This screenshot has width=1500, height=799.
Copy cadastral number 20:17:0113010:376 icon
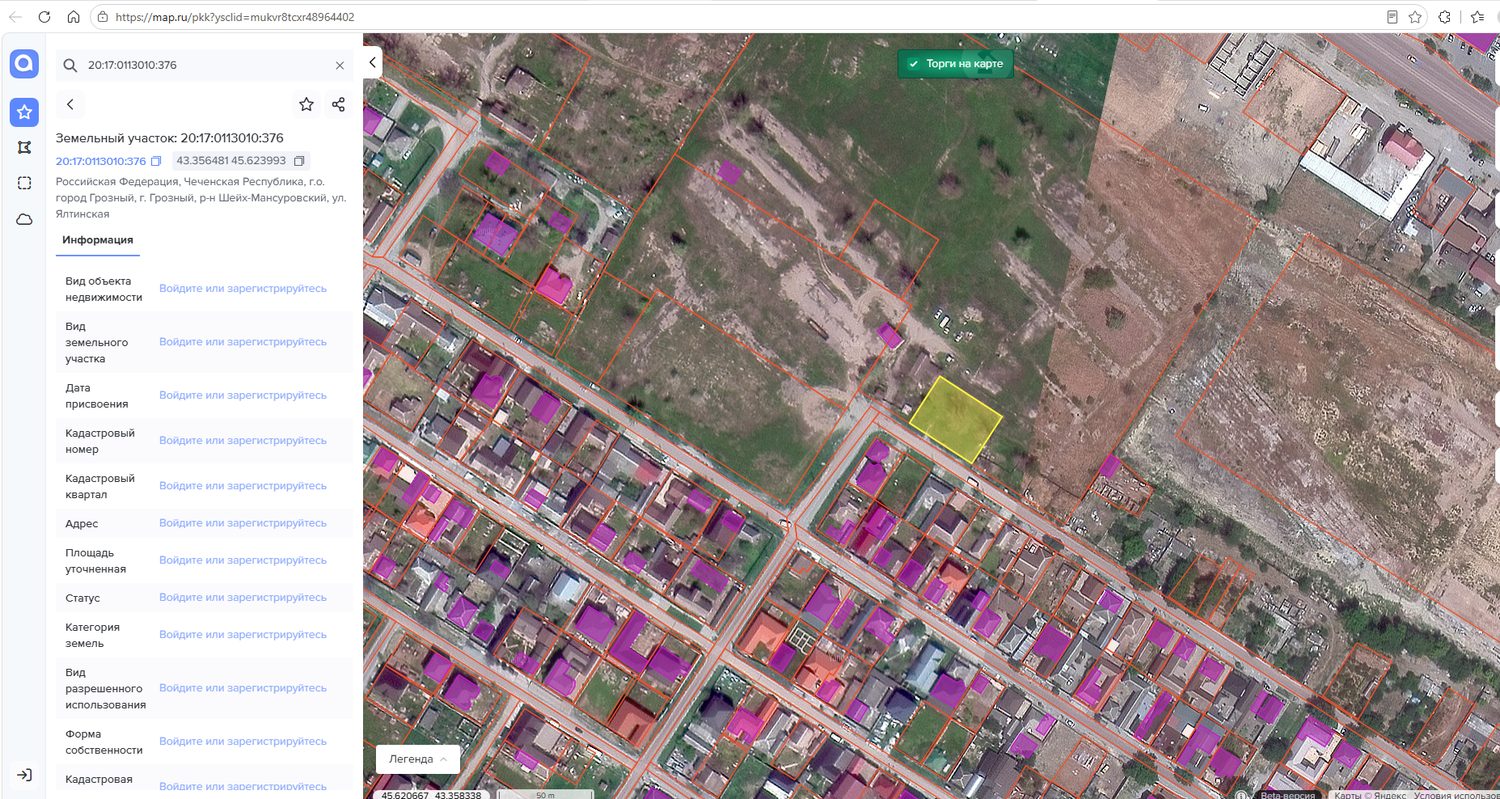tap(156, 161)
